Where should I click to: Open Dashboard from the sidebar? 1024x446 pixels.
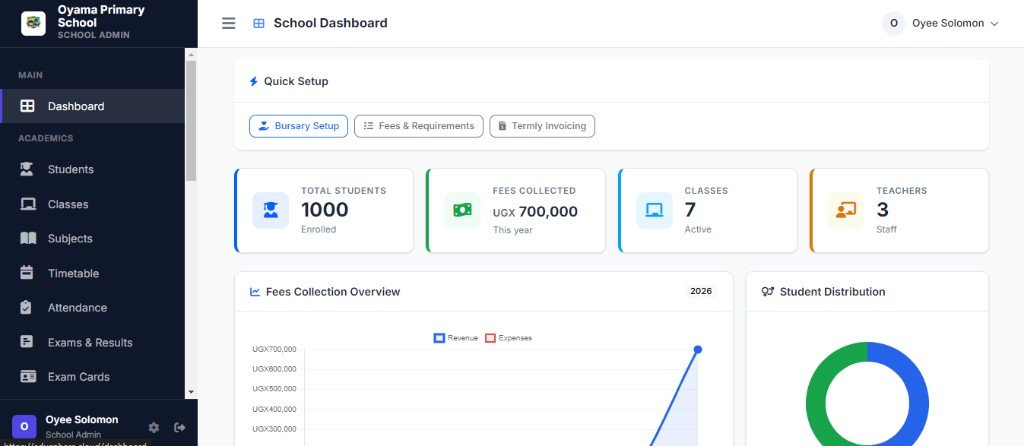93,106
